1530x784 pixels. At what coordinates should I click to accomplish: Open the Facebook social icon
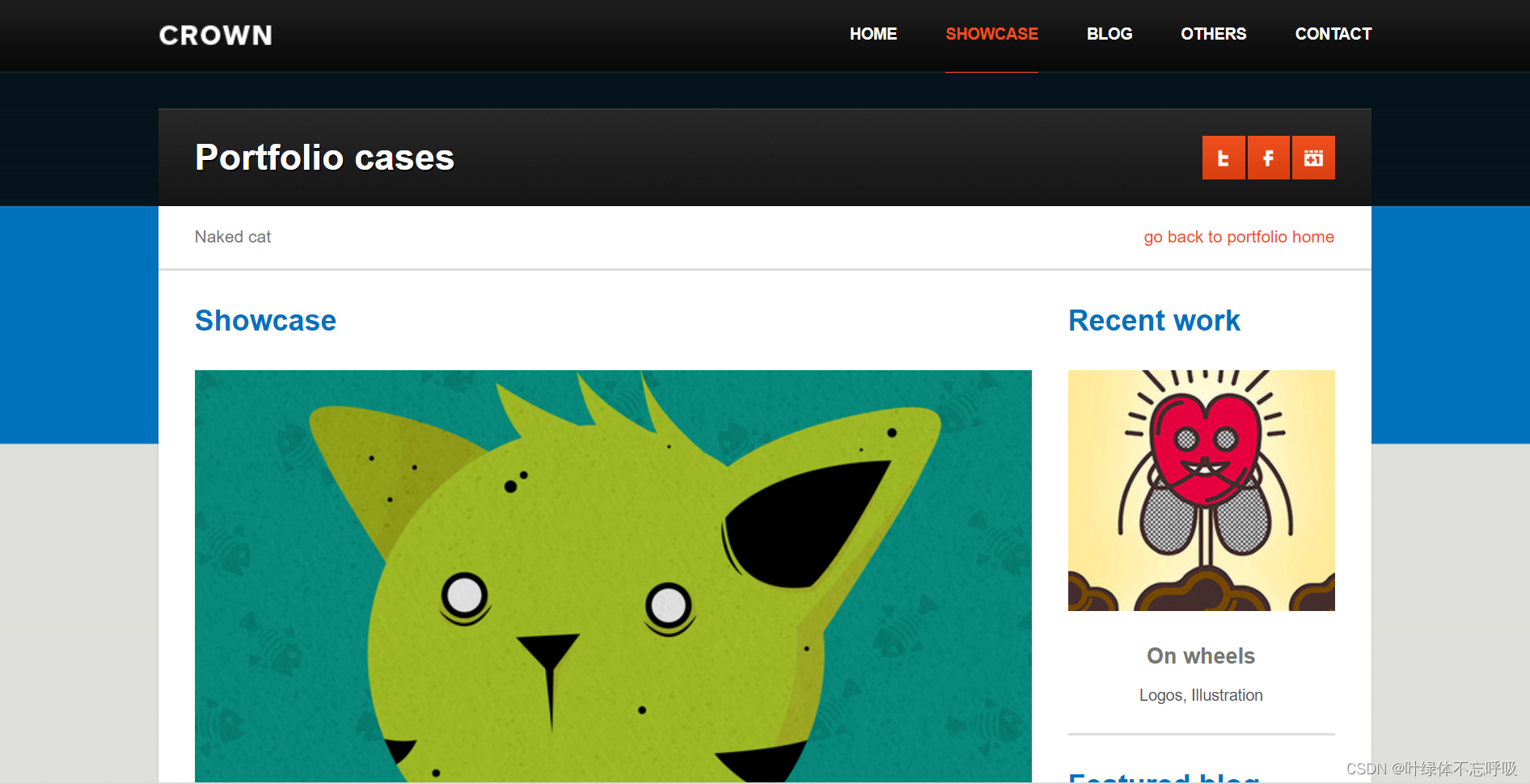click(1268, 158)
